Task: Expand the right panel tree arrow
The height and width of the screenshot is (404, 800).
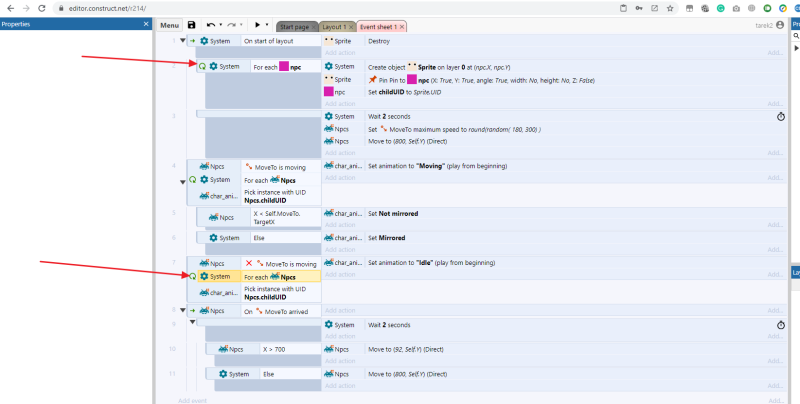Action: pyautogui.click(x=796, y=48)
